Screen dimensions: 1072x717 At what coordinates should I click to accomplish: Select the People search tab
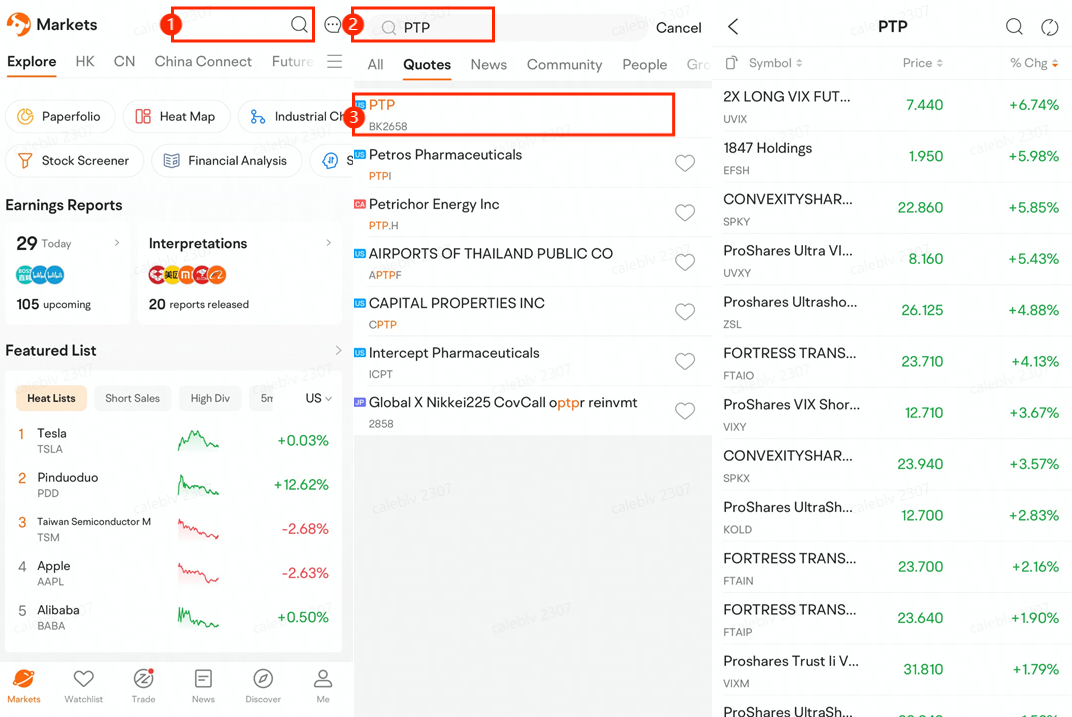tap(645, 64)
